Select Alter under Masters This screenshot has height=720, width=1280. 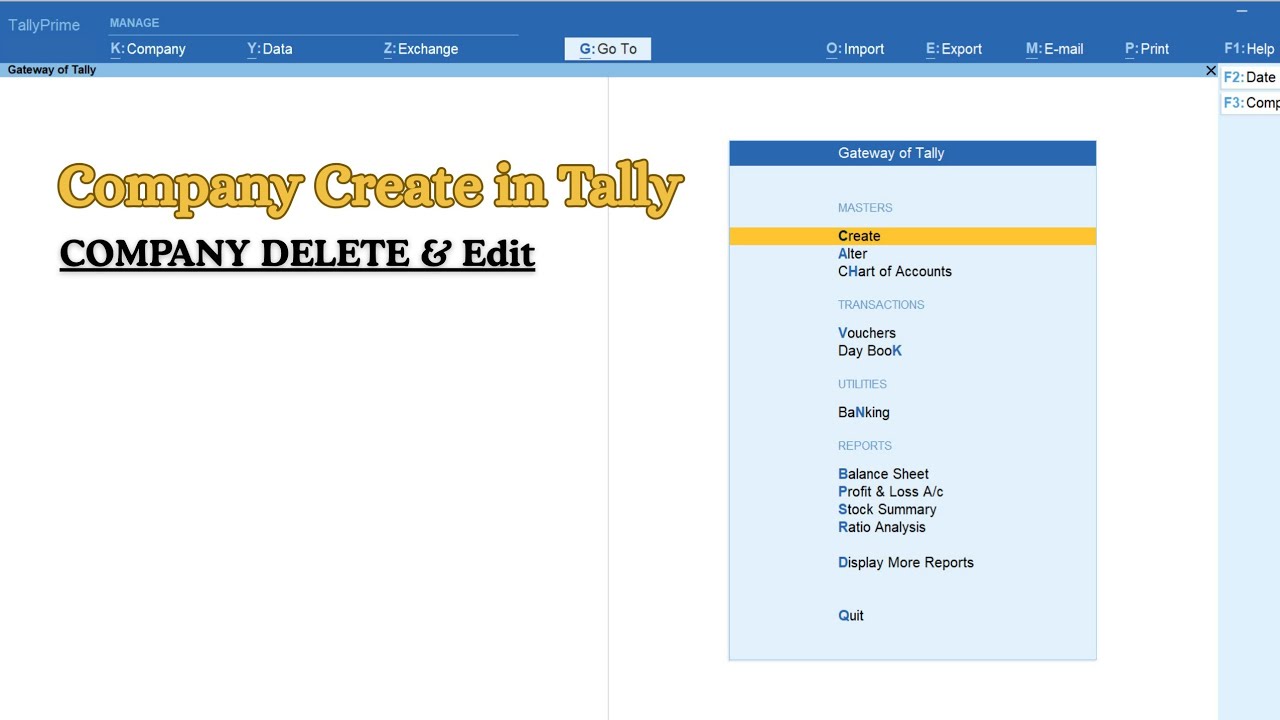pyautogui.click(x=853, y=254)
